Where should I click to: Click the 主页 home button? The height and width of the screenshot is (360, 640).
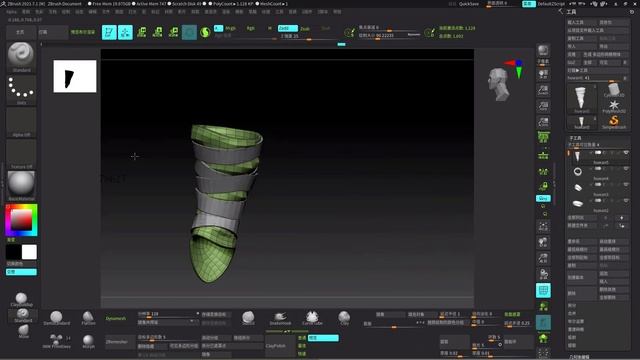click(20, 32)
